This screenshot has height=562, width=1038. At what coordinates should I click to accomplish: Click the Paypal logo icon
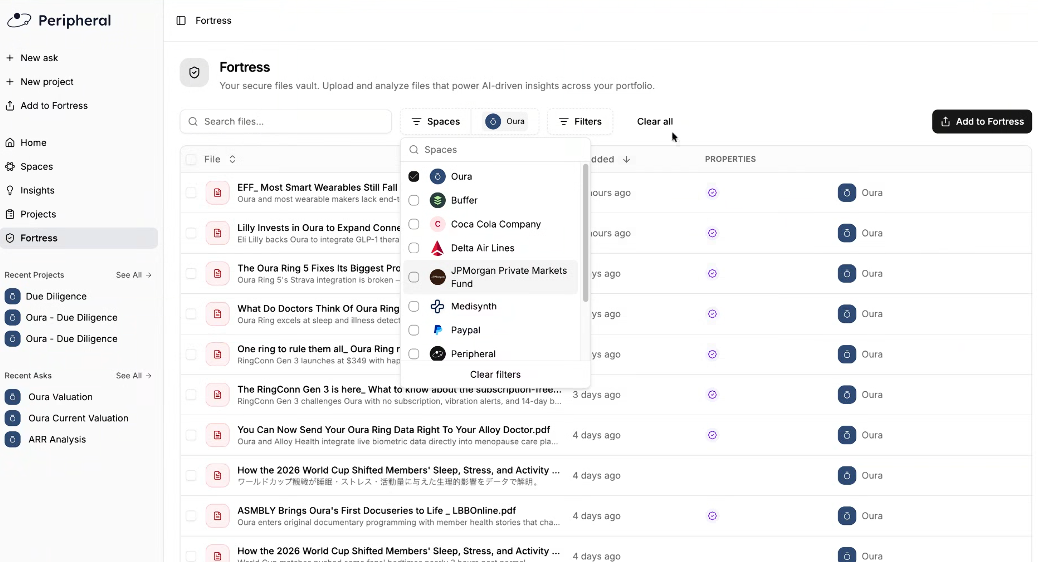coord(438,330)
